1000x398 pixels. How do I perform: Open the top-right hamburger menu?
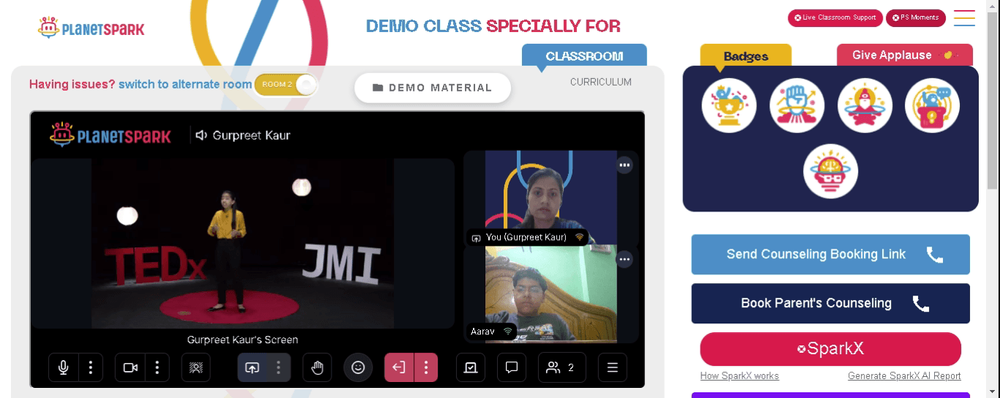coord(964,18)
